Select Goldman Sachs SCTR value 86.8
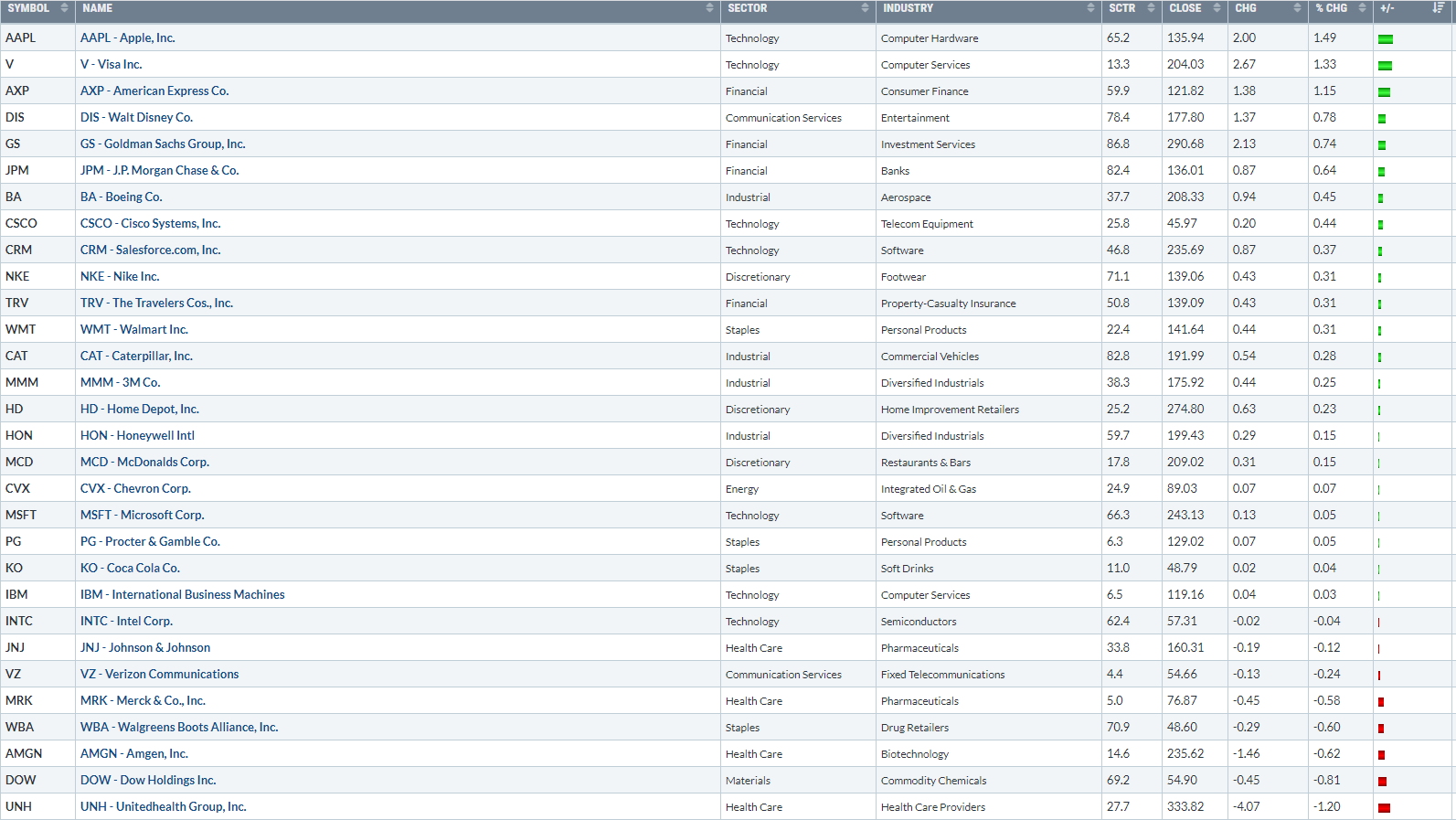This screenshot has height=820, width=1456. tap(1118, 144)
